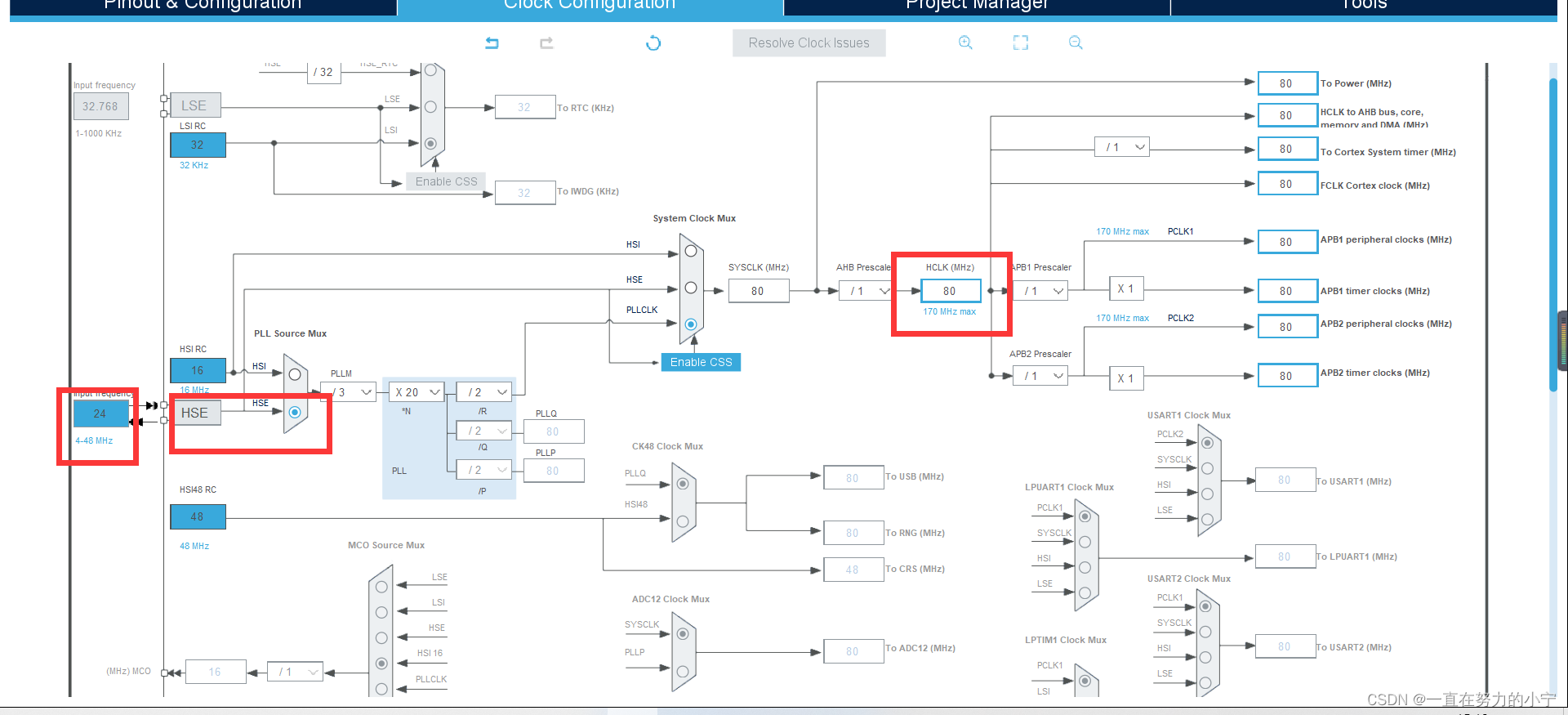1568x715 pixels.
Task: Select HSI in System Clock Mux
Action: (691, 251)
